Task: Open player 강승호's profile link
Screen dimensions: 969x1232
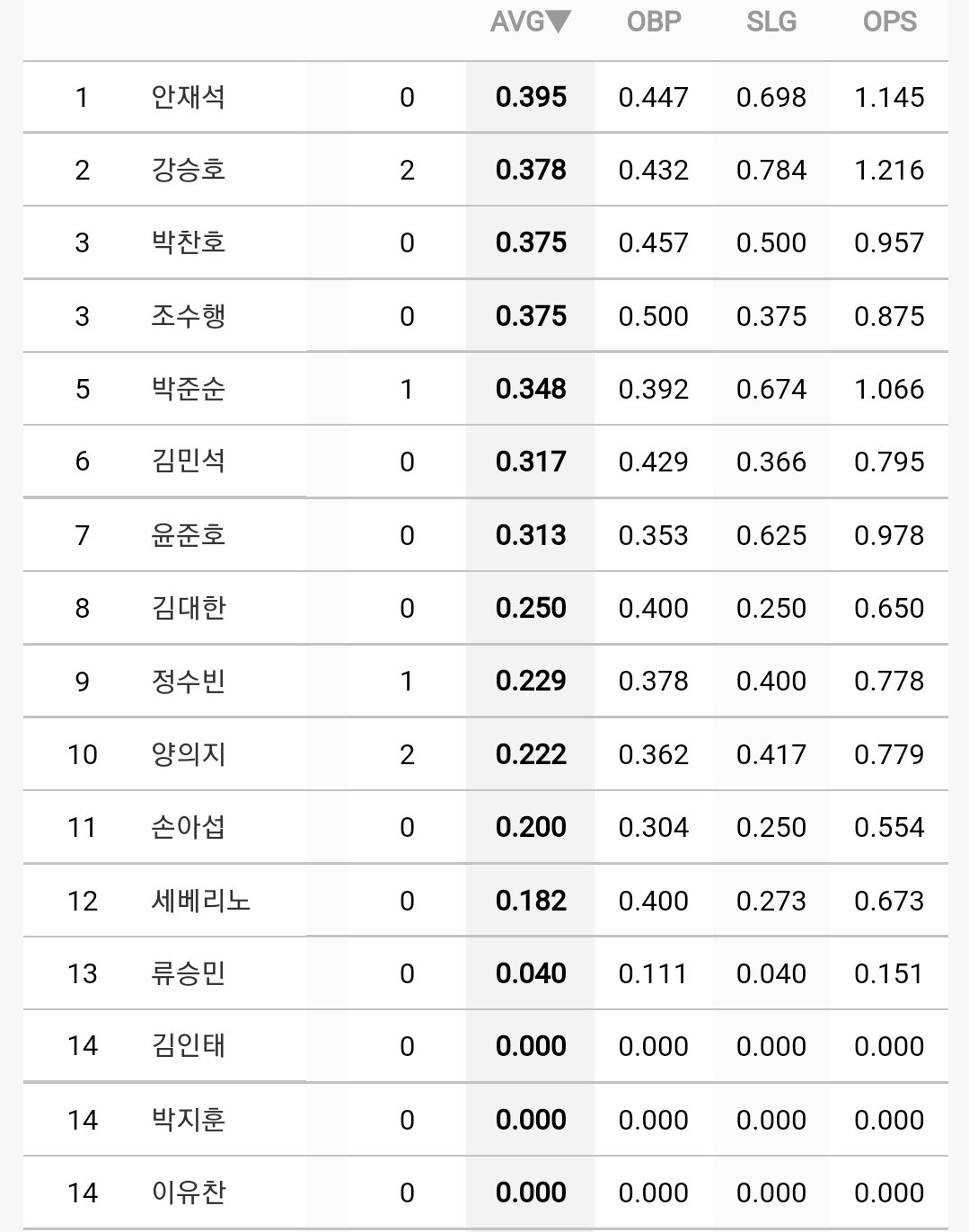Action: click(x=188, y=170)
